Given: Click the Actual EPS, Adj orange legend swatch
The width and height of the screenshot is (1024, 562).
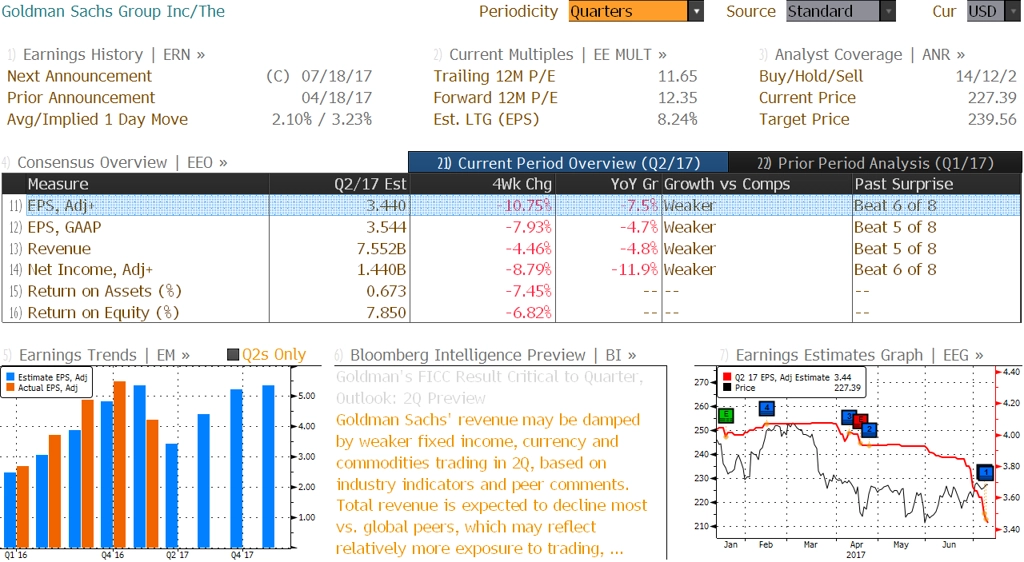Looking at the screenshot, I should 10,388.
